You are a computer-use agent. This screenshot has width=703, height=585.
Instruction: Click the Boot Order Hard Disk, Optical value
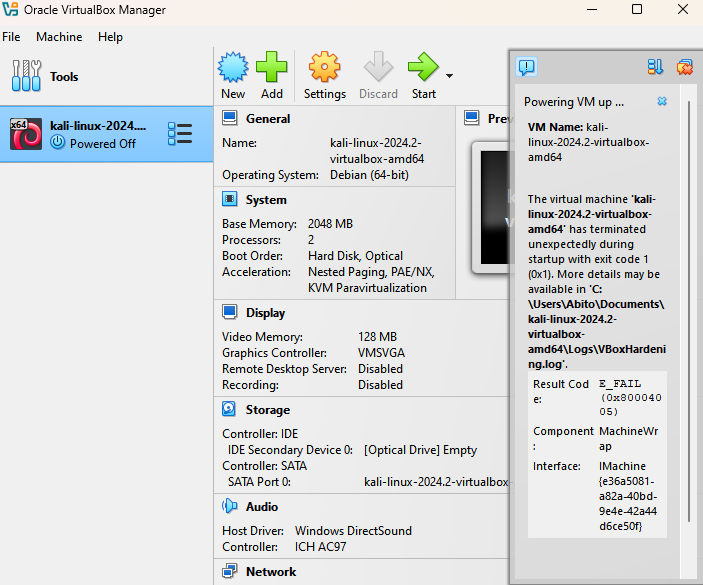coord(355,256)
